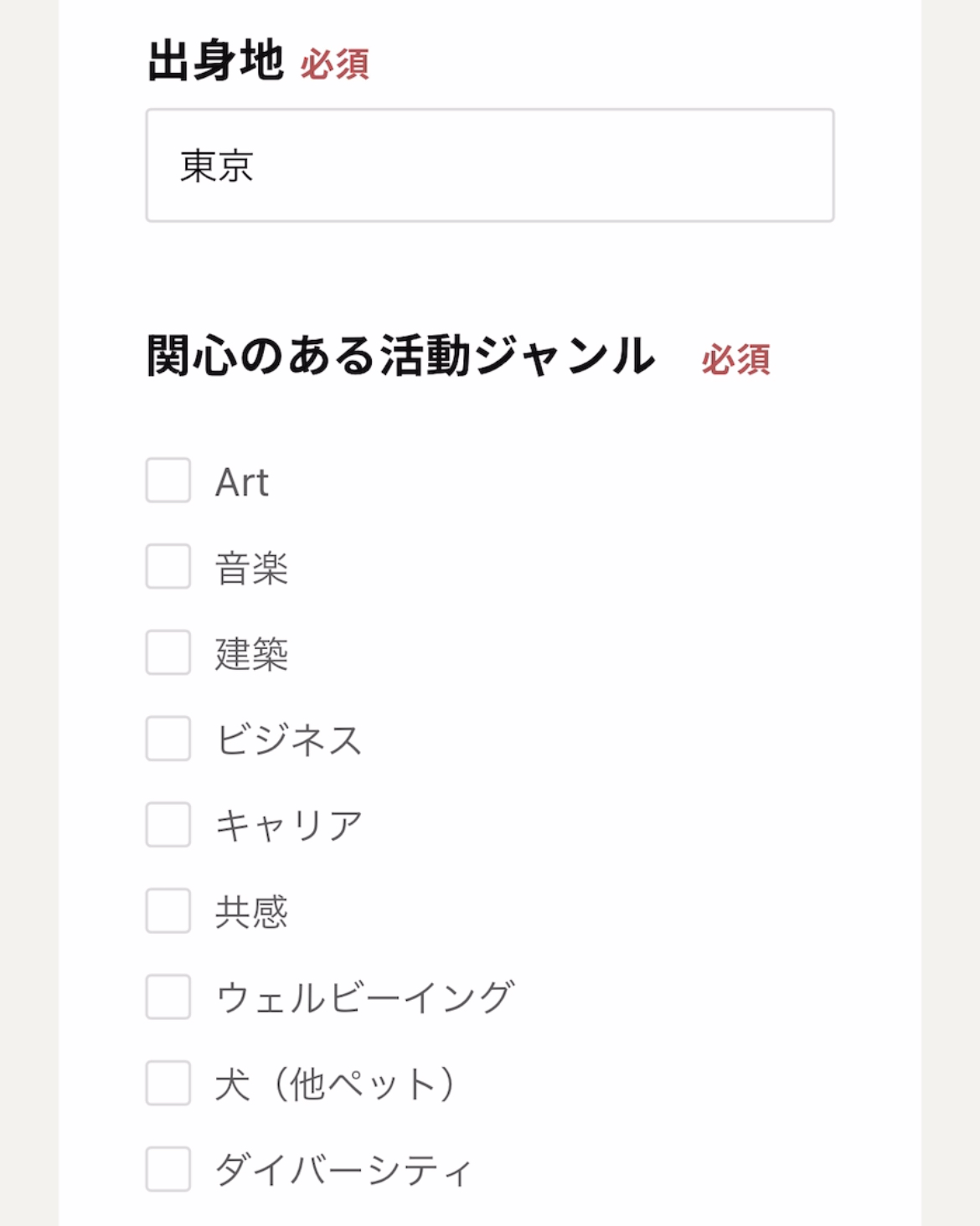Click the ウェルビーイング option label text

coord(364,998)
